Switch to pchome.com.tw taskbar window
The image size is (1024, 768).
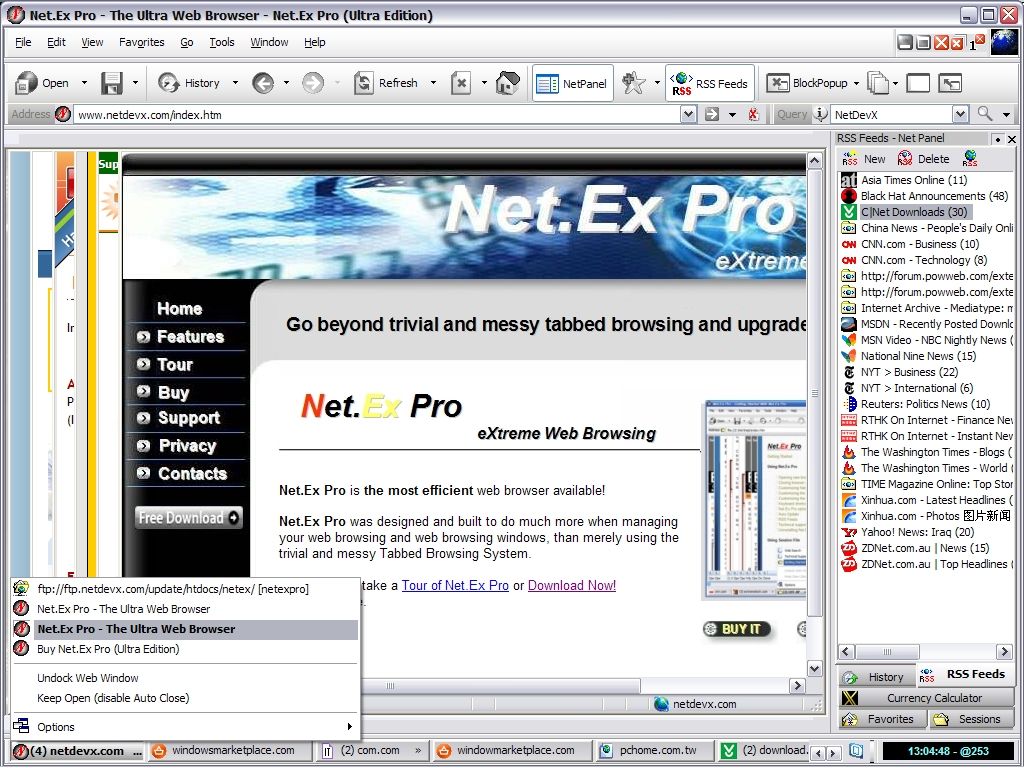653,750
